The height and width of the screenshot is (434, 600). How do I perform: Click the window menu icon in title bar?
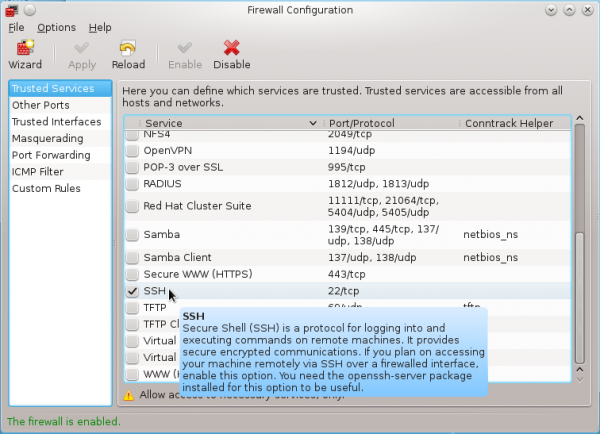pos(12,9)
